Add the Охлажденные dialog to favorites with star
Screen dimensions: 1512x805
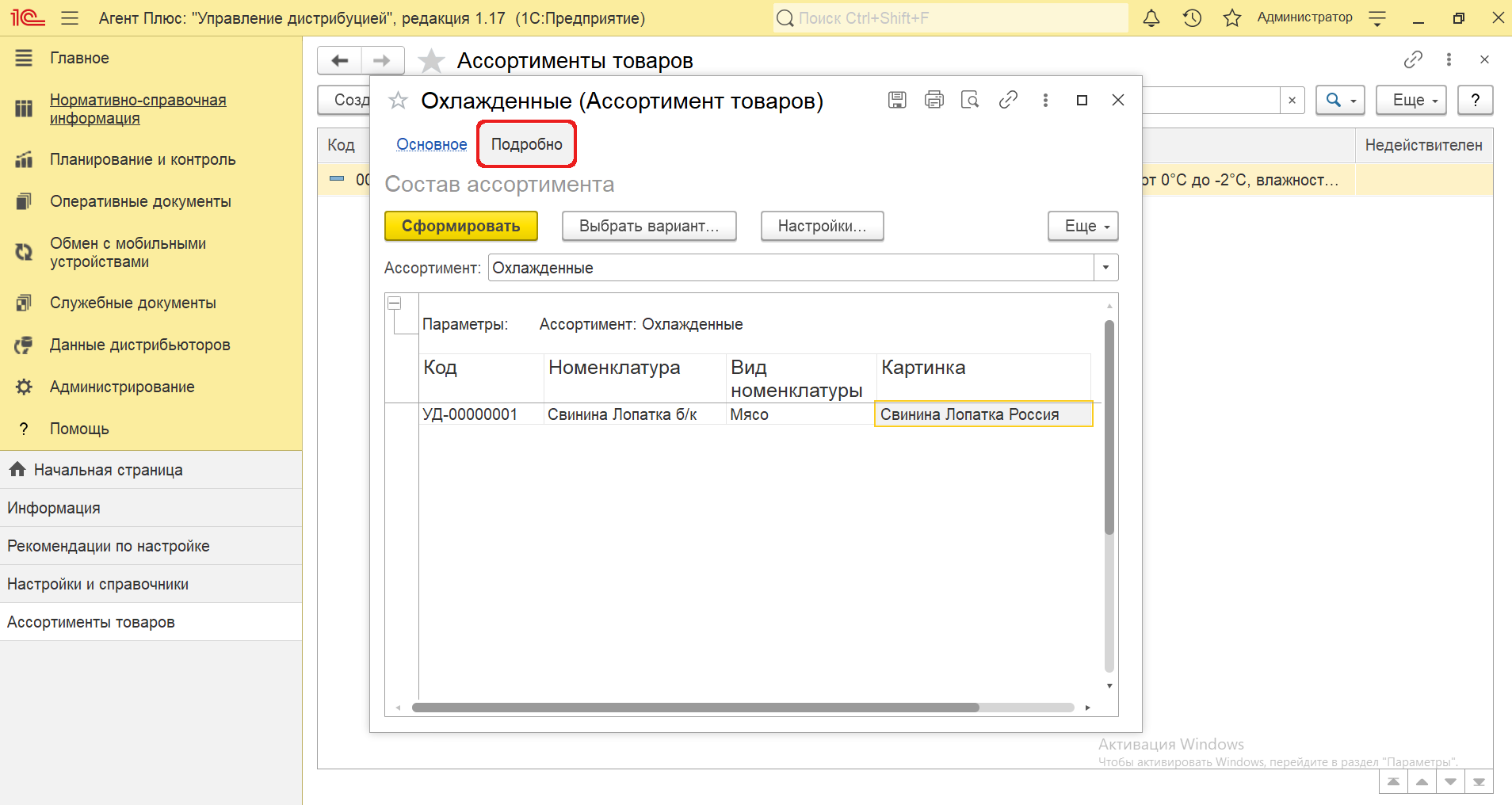coord(398,101)
